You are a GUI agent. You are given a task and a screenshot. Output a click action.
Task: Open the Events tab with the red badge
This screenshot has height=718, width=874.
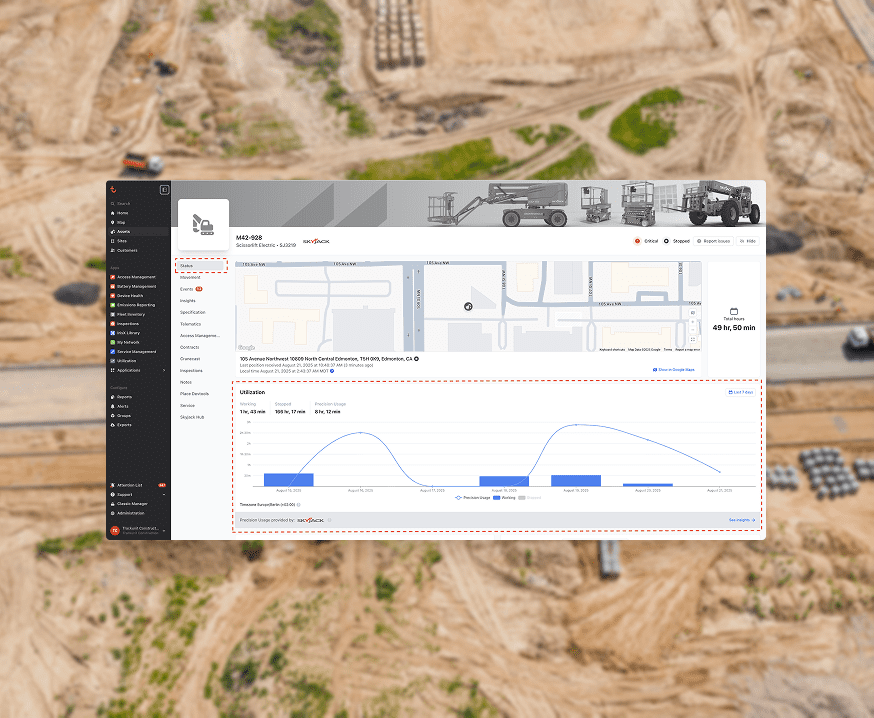coord(188,288)
